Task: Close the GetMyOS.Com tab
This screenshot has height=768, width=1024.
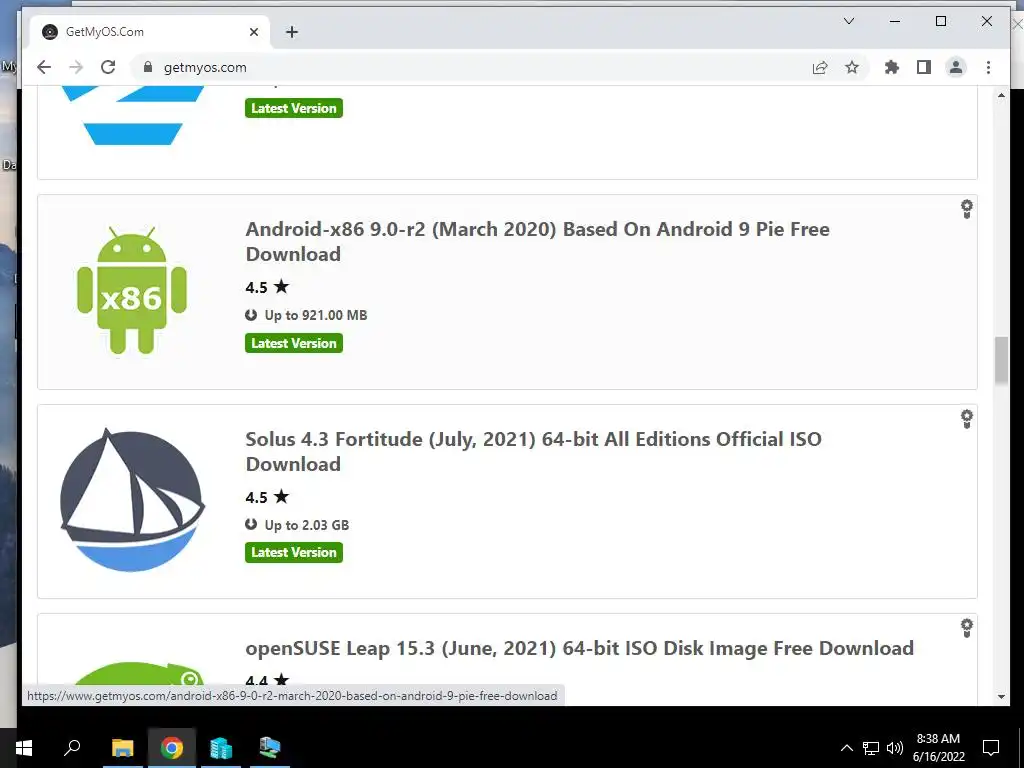Action: point(254,32)
